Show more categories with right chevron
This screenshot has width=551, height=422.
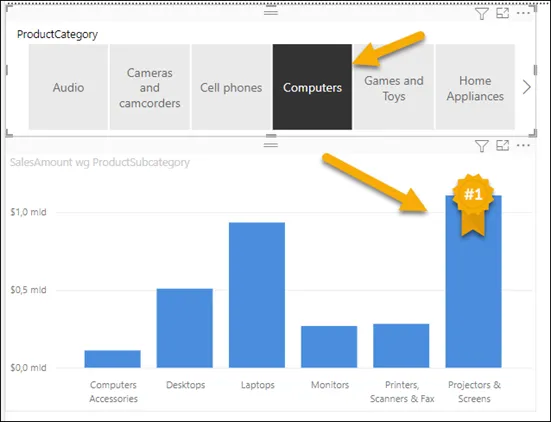[526, 87]
